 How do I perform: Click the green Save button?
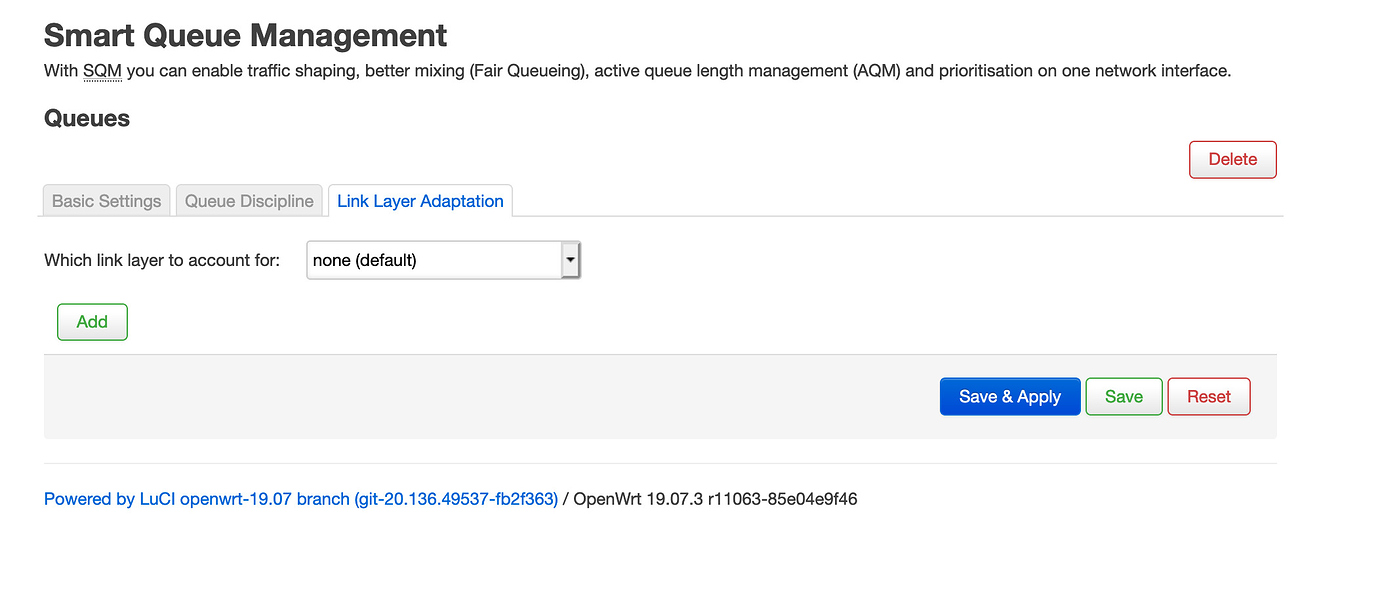[x=1123, y=396]
